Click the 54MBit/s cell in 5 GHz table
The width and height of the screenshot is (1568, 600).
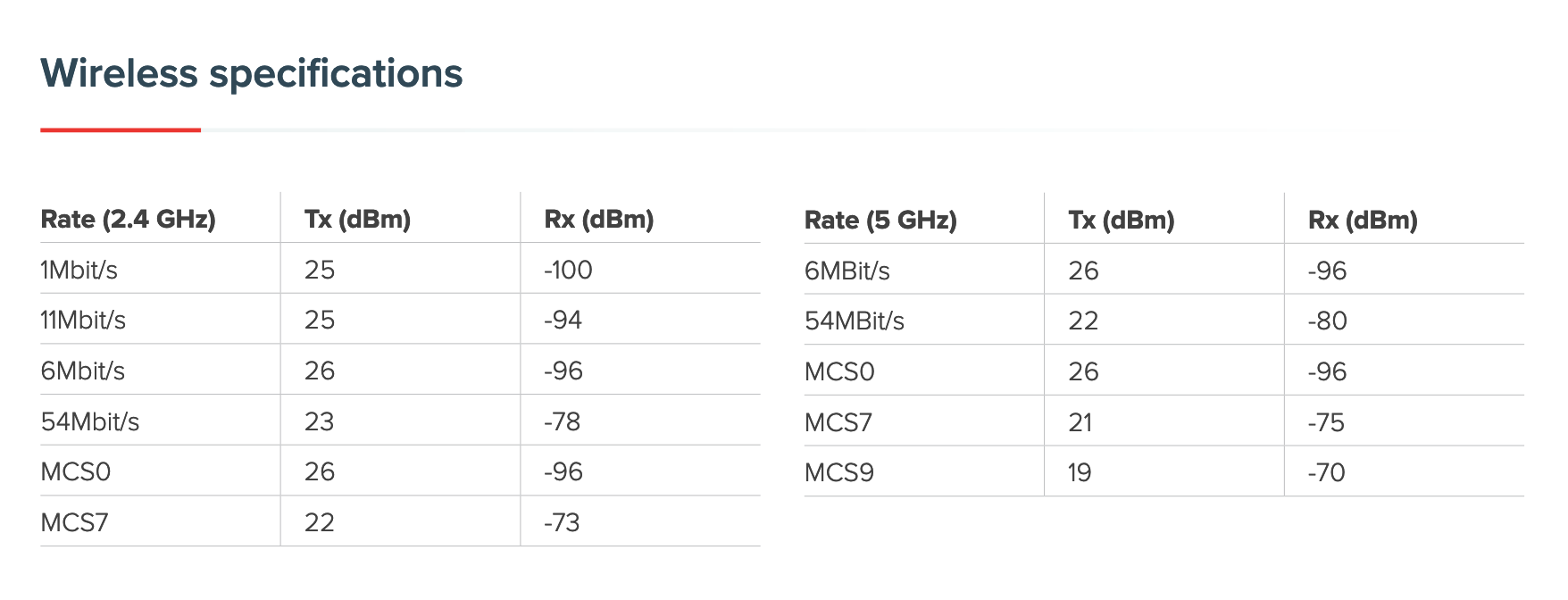(x=855, y=321)
